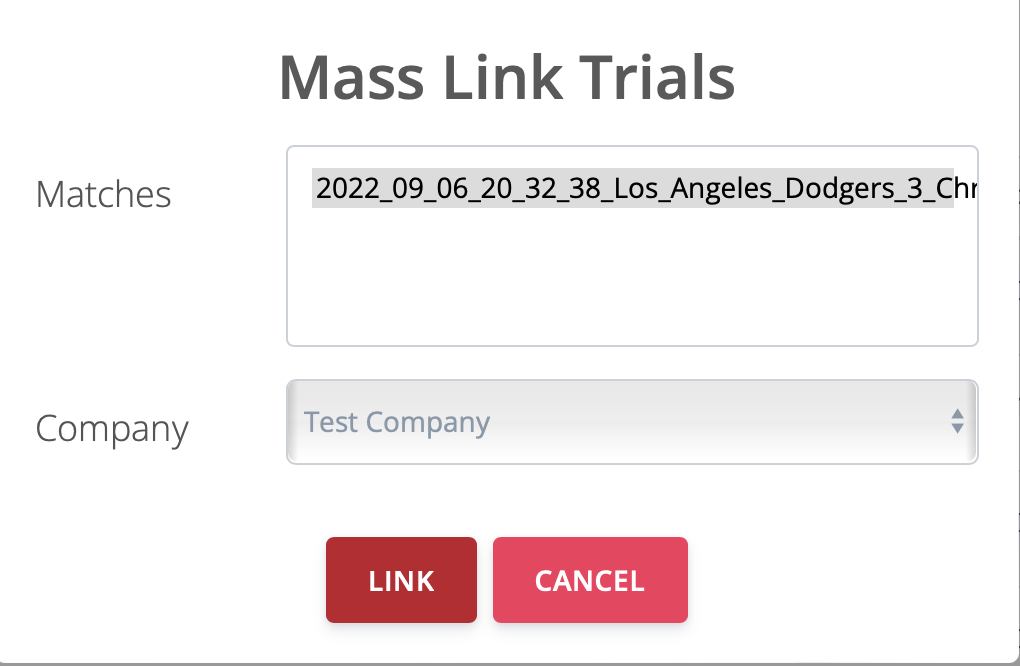Show company options in the Company field
Screen dimensions: 1020x666
click(x=631, y=422)
